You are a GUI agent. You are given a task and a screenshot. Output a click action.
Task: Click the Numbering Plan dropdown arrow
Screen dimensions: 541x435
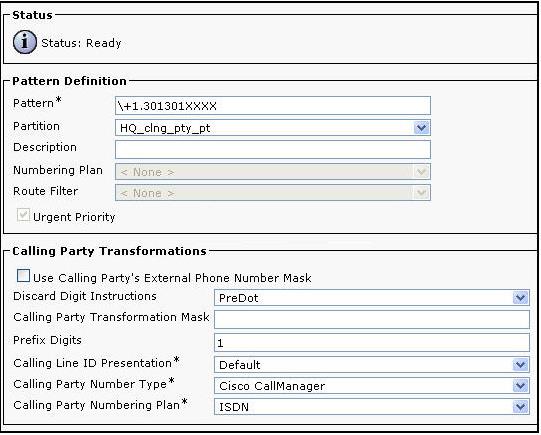[x=421, y=172]
